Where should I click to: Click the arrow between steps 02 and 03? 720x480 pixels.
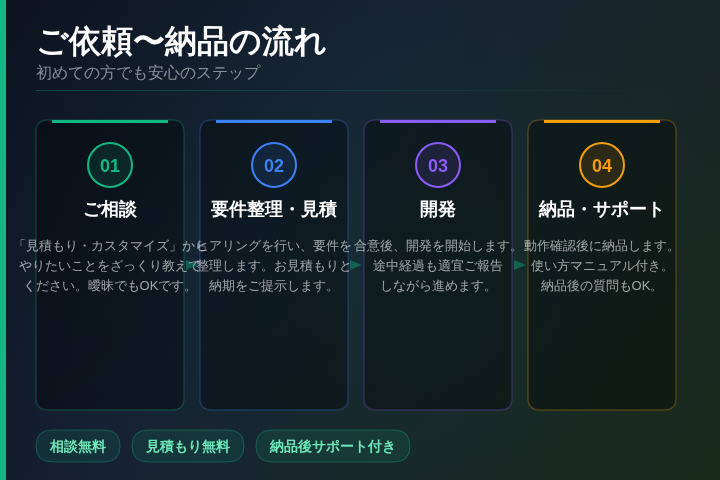pyautogui.click(x=356, y=265)
